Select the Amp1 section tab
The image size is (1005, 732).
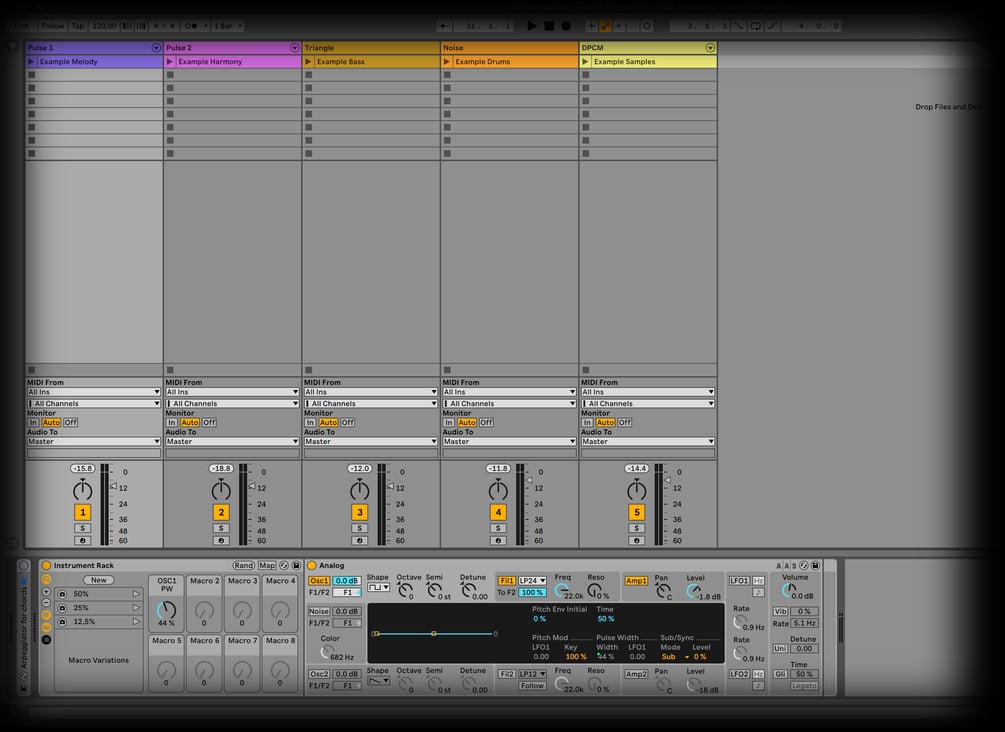coord(636,581)
